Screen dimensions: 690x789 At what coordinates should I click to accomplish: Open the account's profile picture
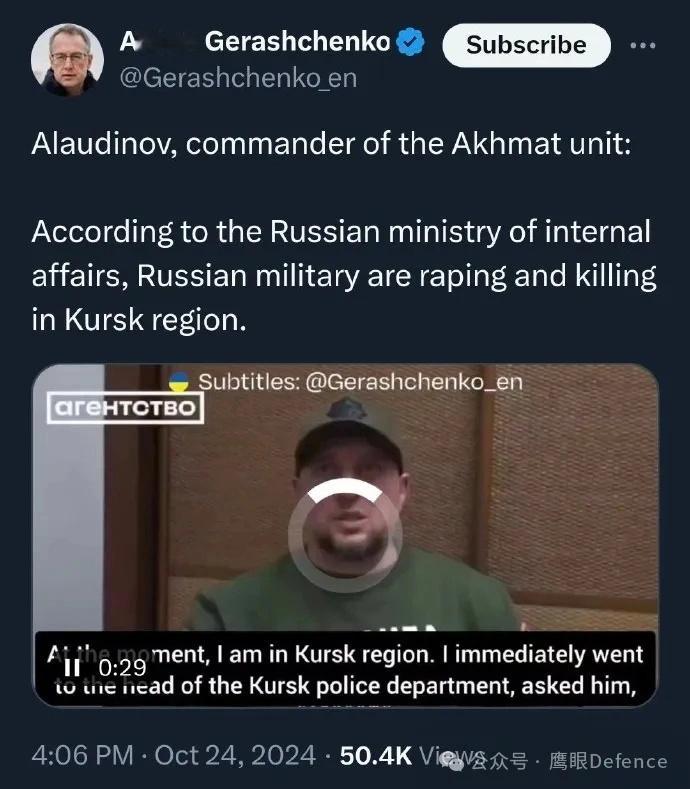coord(67,59)
